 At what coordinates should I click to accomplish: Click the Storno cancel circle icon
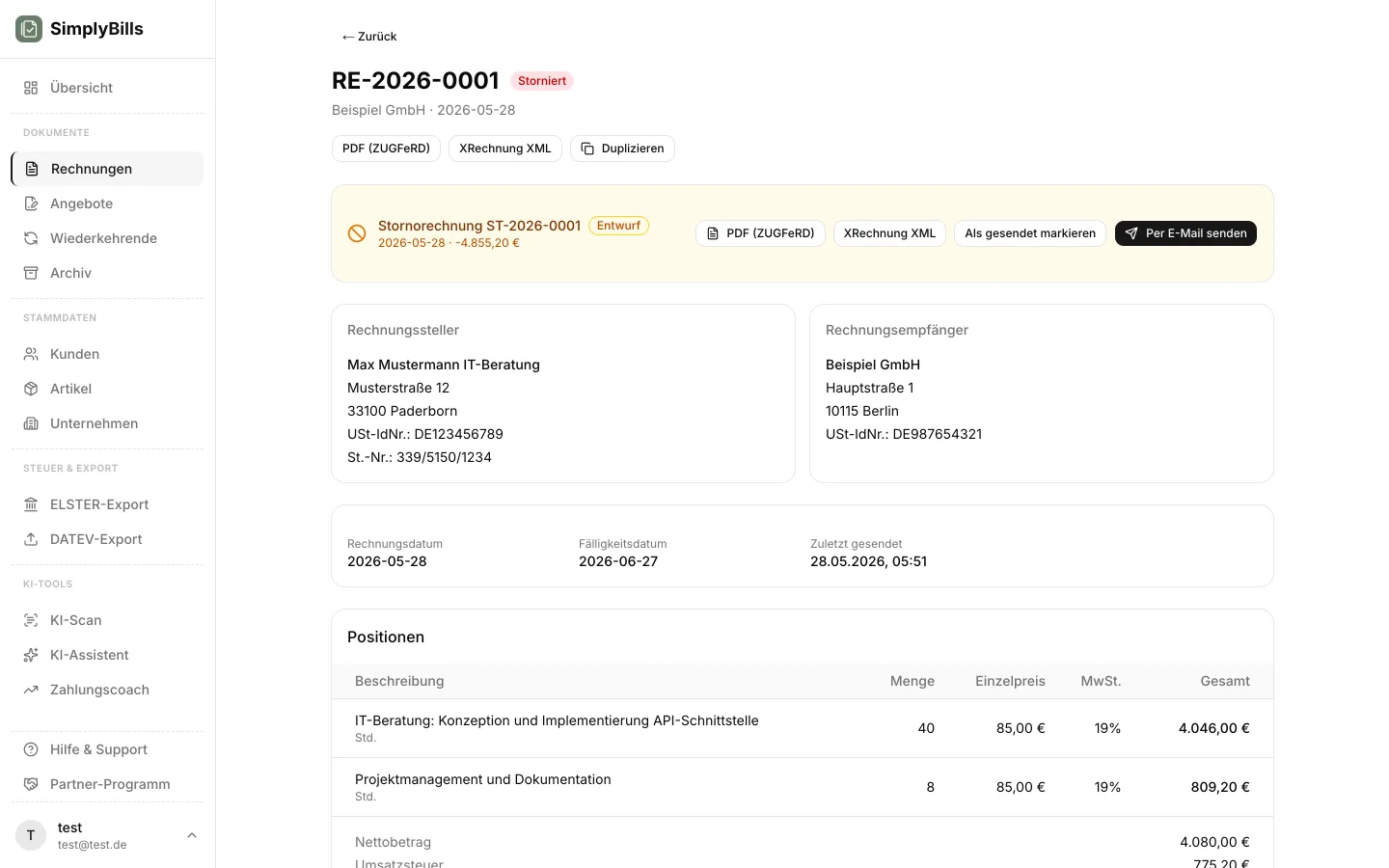[357, 233]
